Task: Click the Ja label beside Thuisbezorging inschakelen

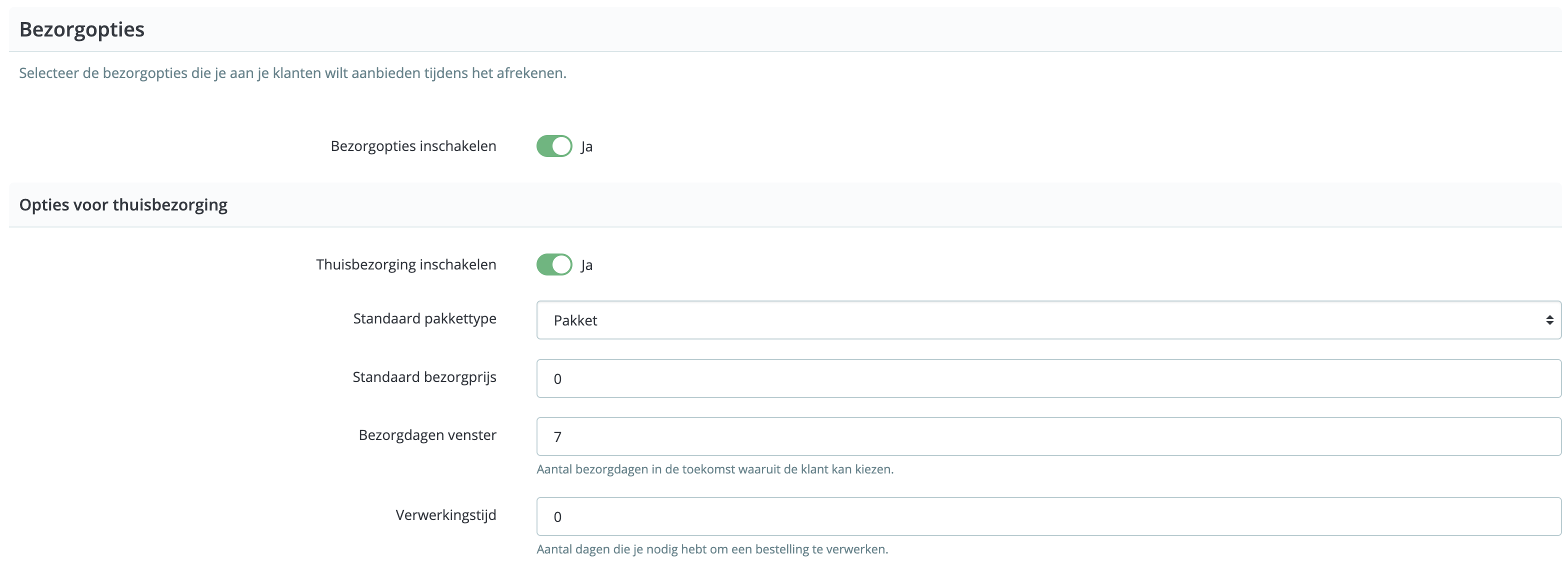Action: pos(587,264)
